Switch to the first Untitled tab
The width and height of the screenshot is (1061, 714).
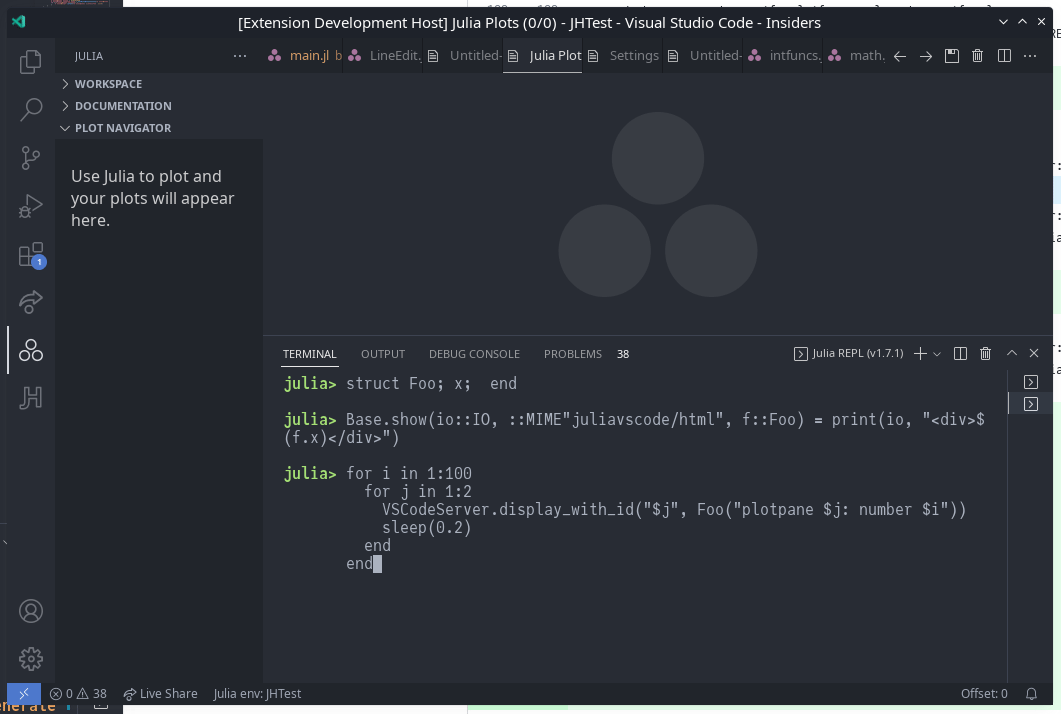point(464,56)
